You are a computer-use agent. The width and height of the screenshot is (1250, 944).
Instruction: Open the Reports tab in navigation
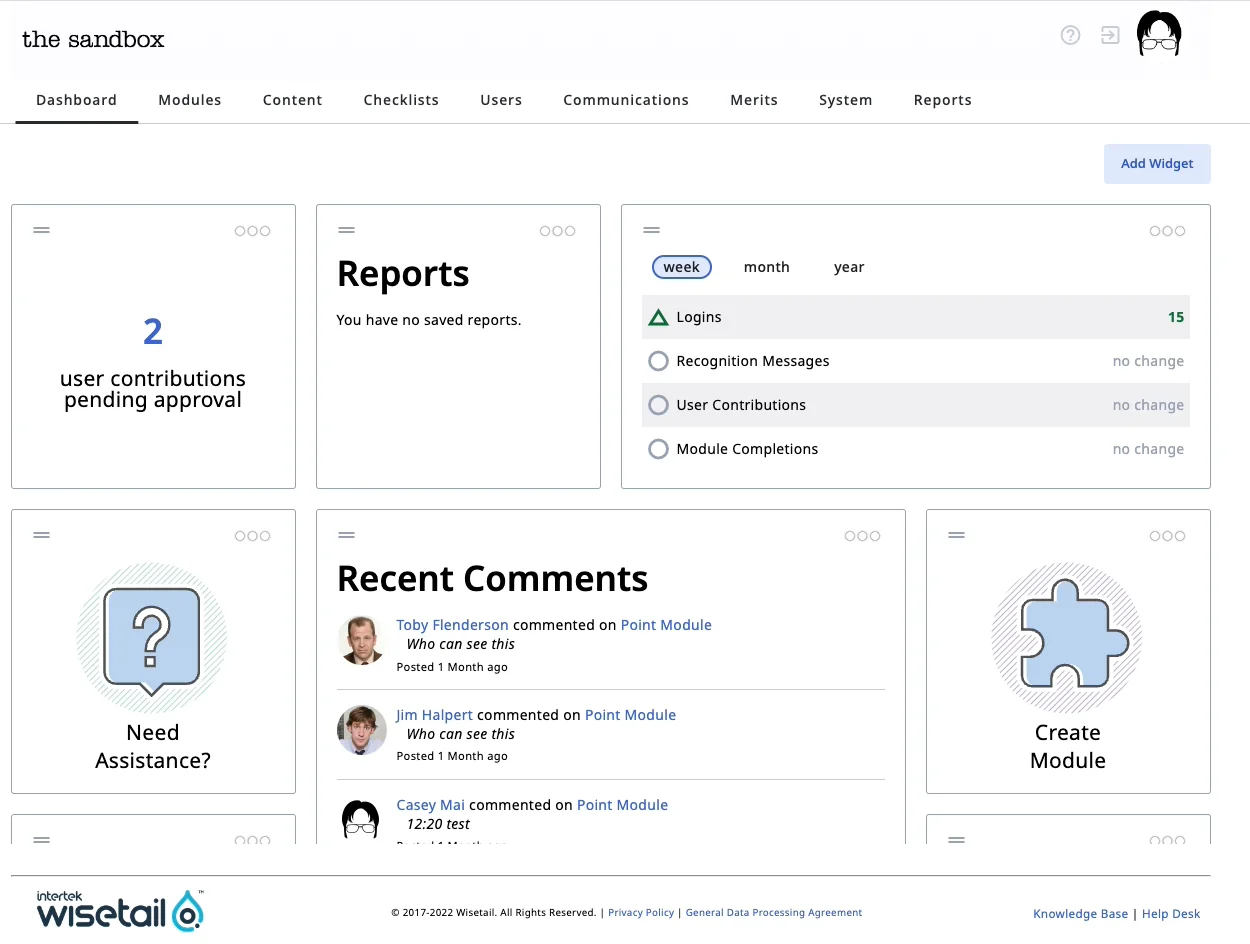(x=943, y=100)
